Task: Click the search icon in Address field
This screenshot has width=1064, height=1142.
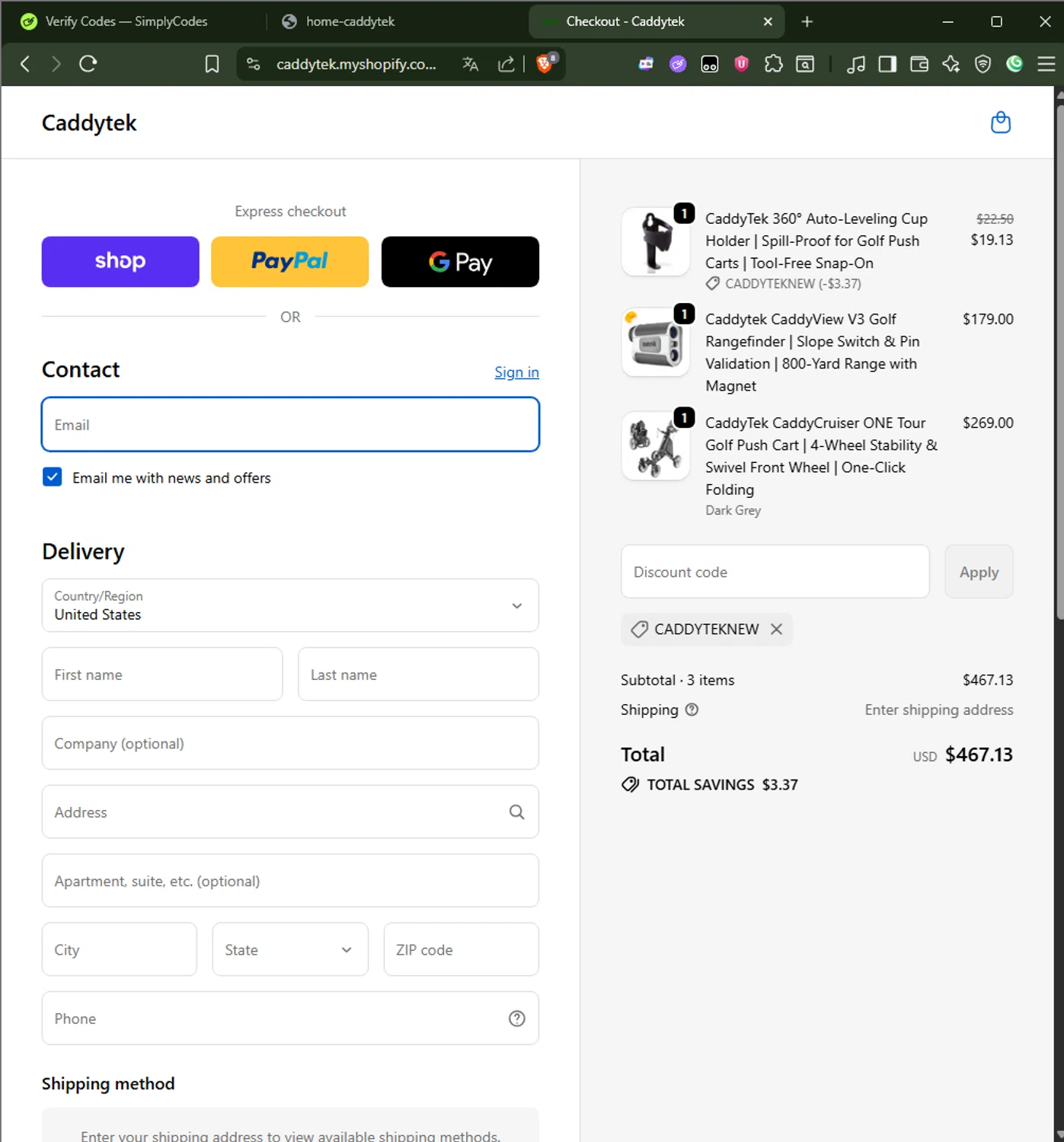Action: click(517, 812)
